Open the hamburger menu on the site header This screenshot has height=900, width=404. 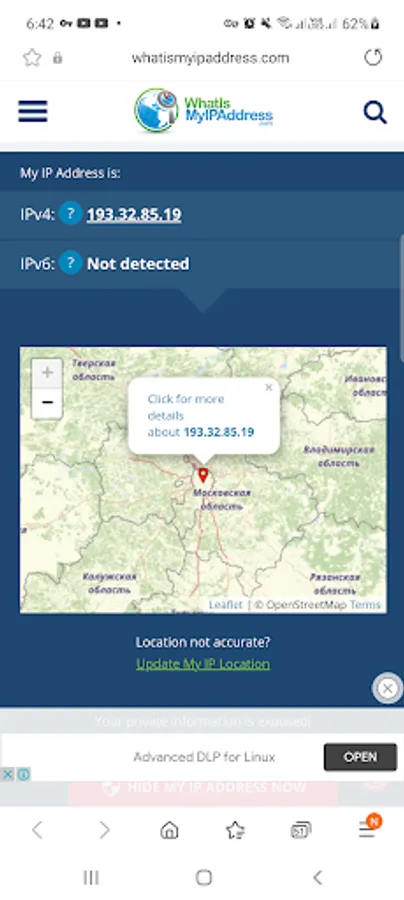click(x=33, y=111)
